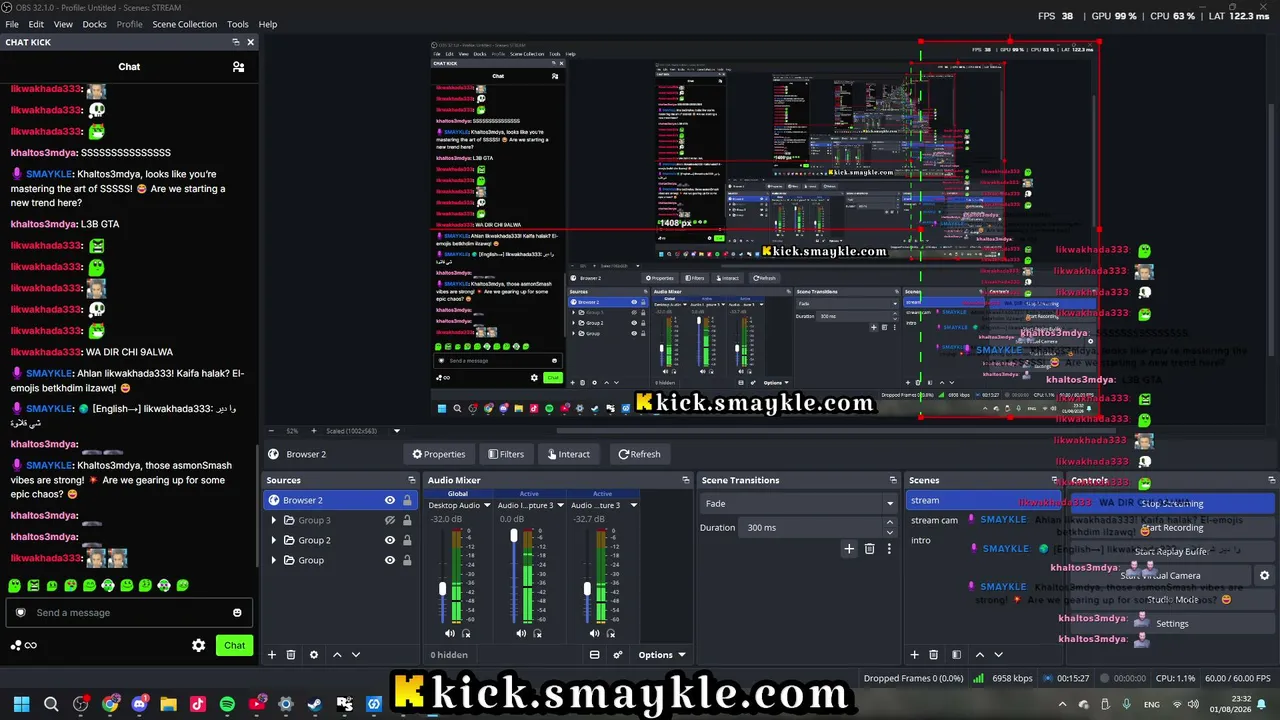Move selected source down
The image size is (1280, 720).
(x=356, y=655)
